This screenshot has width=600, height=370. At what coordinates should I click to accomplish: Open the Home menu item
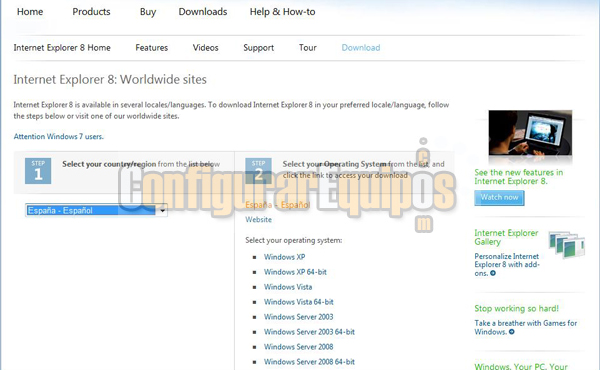coord(30,12)
